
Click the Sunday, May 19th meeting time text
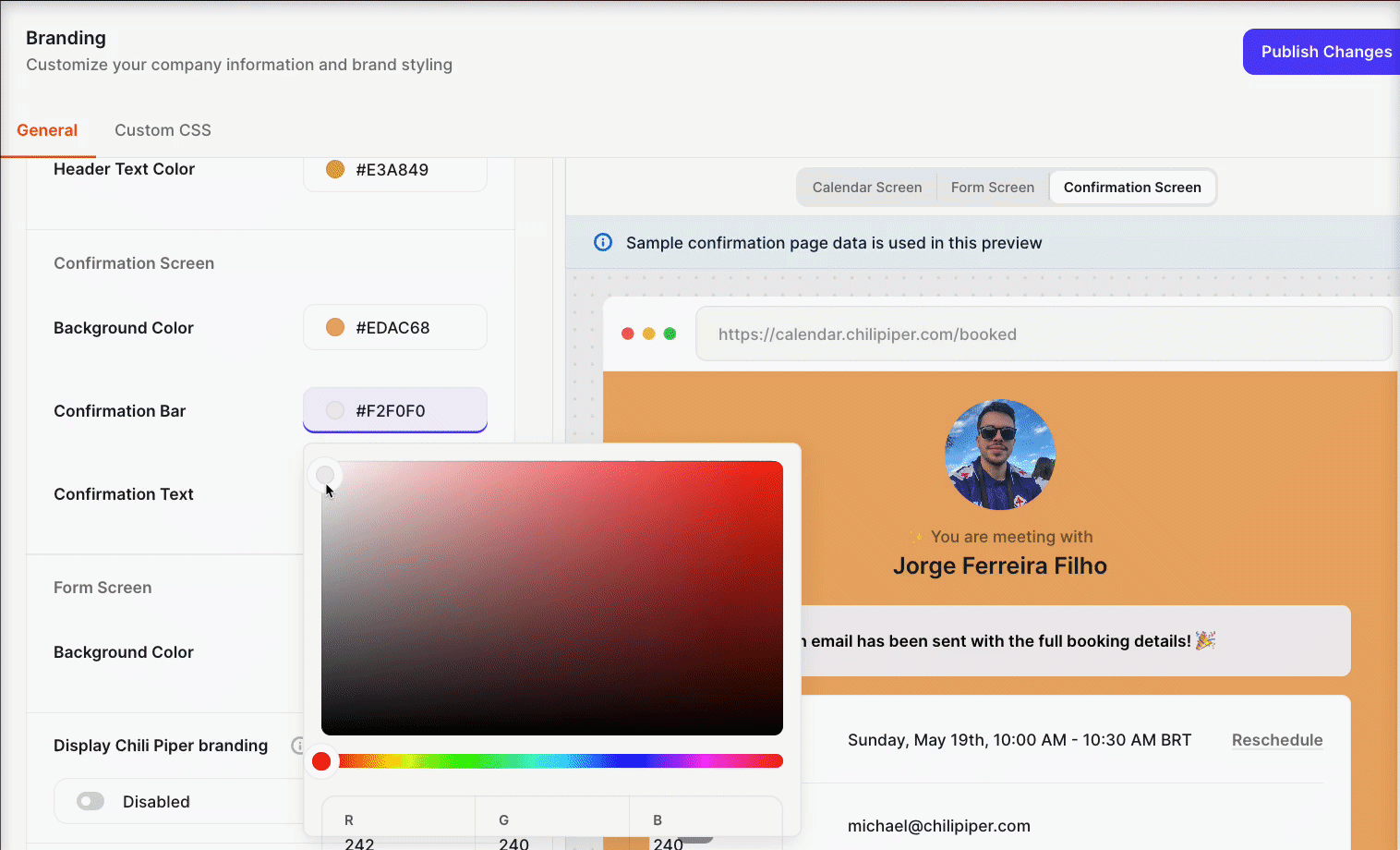[1020, 740]
